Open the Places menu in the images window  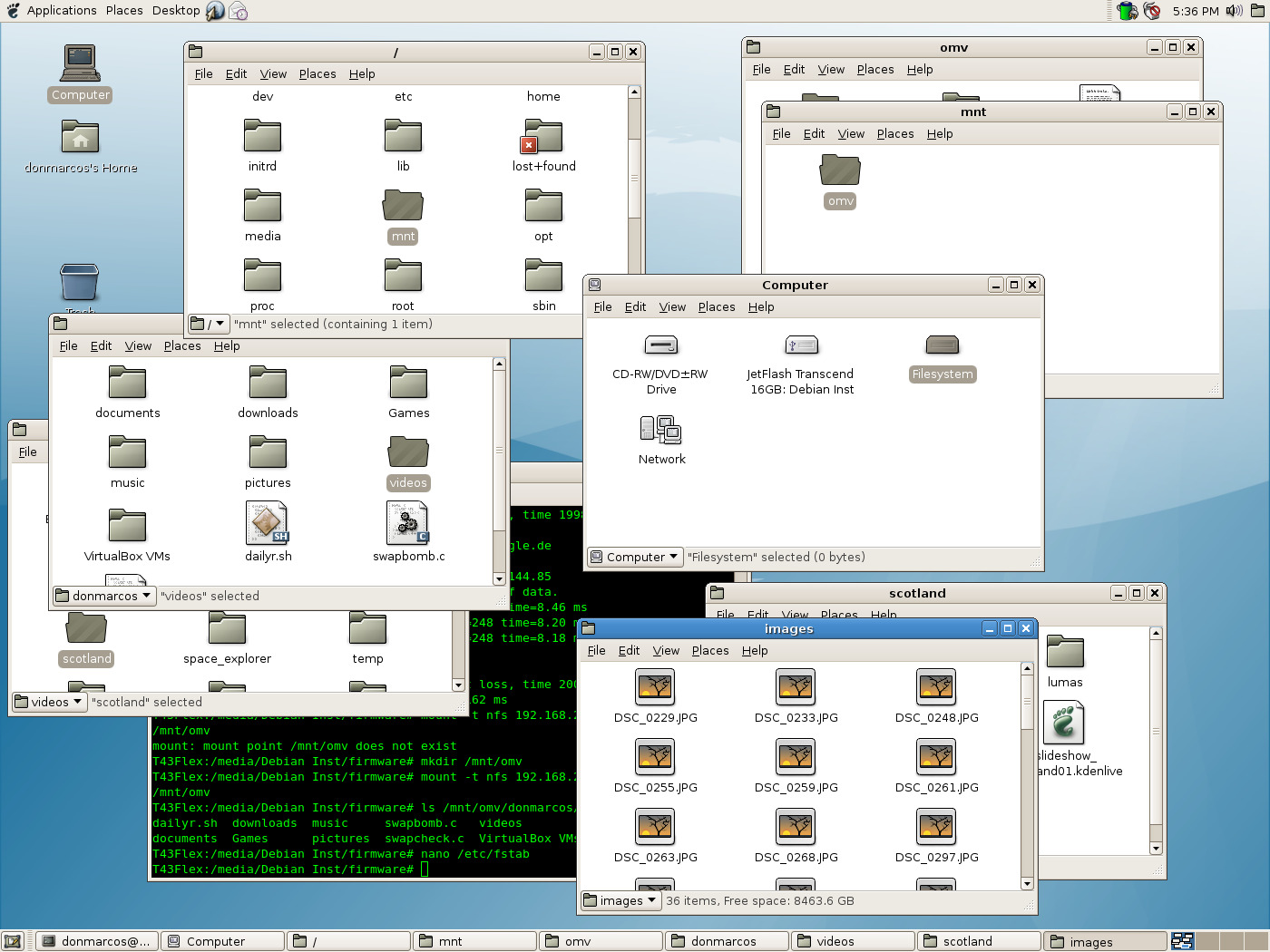[710, 650]
